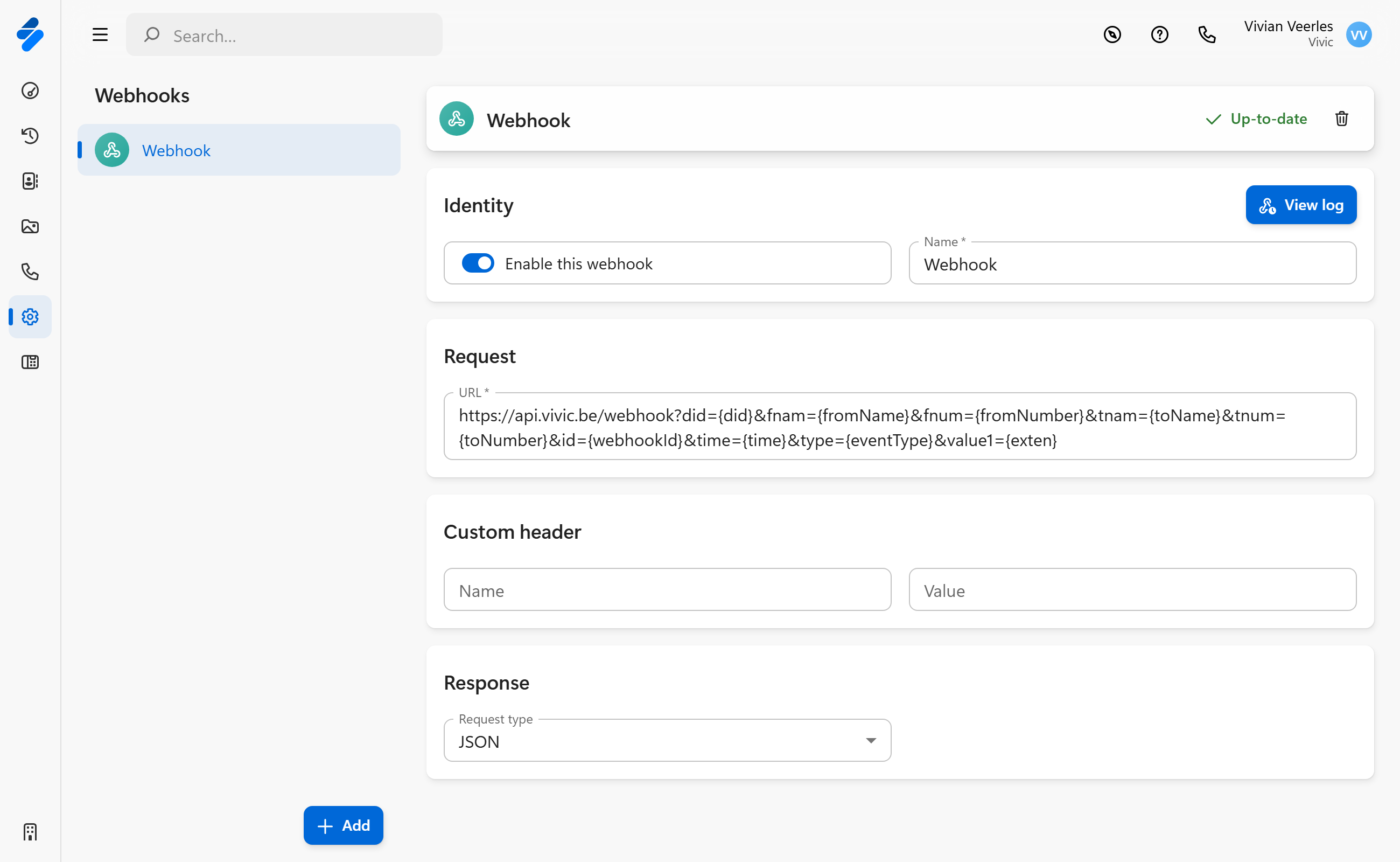Click the View log button
The height and width of the screenshot is (862, 1400).
[x=1300, y=205]
